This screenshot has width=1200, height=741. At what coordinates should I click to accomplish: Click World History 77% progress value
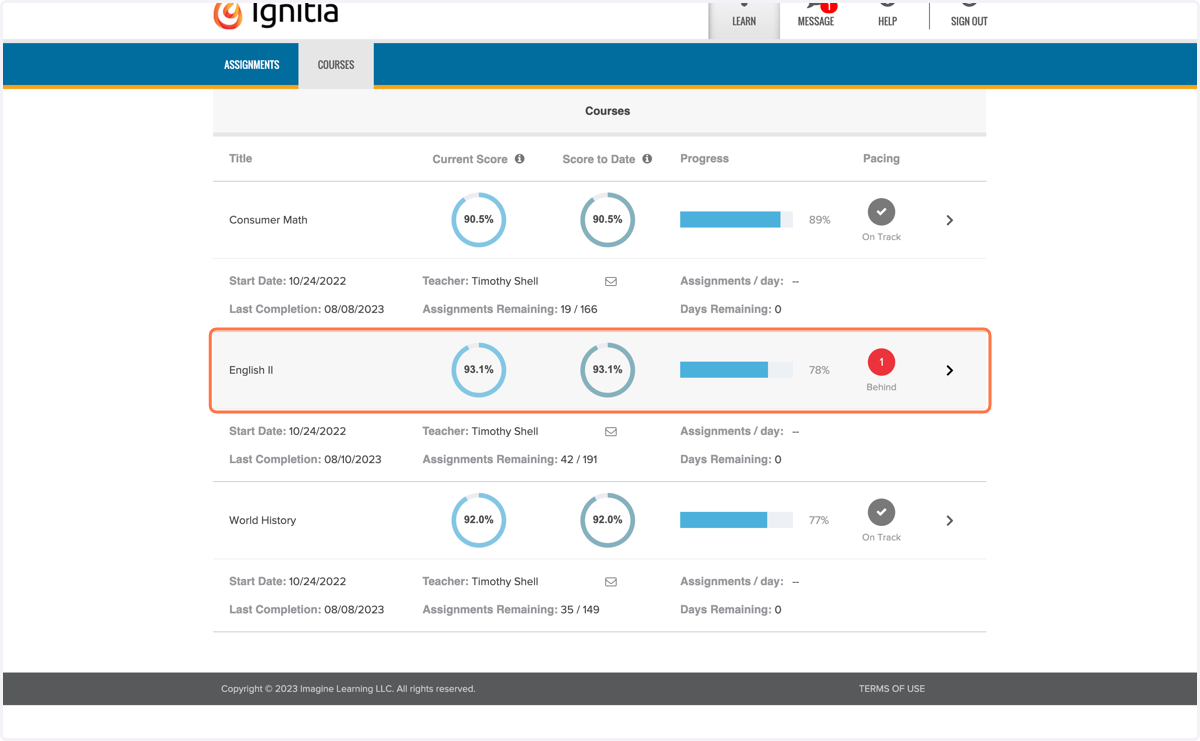(820, 520)
